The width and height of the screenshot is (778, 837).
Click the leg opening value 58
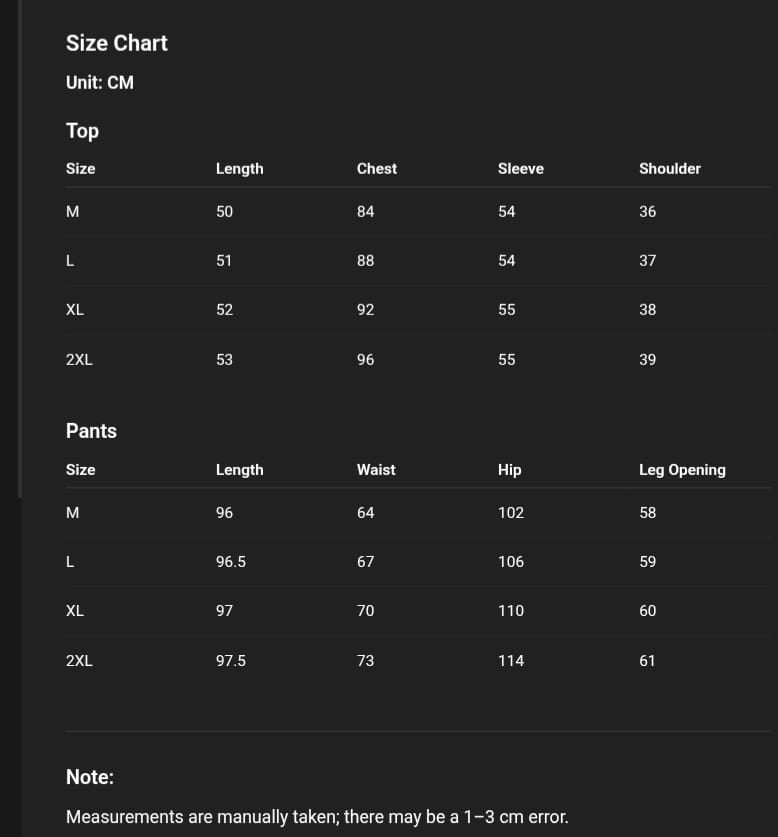pos(648,513)
